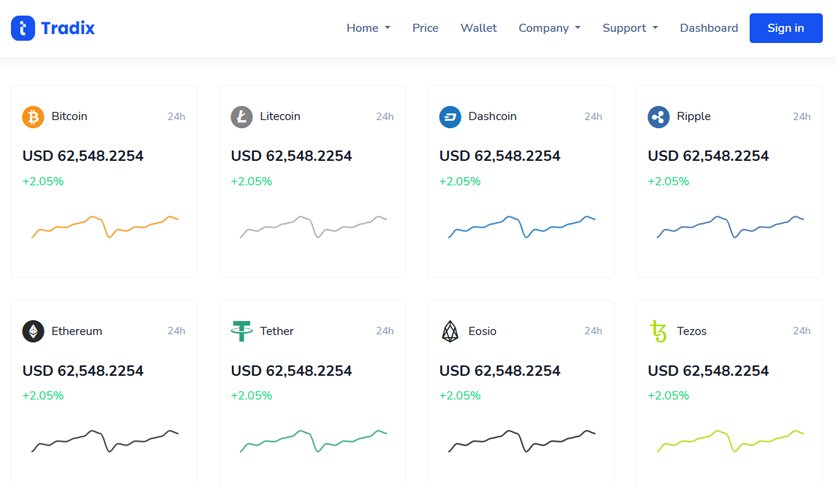Open the Wallet nav item

478,28
